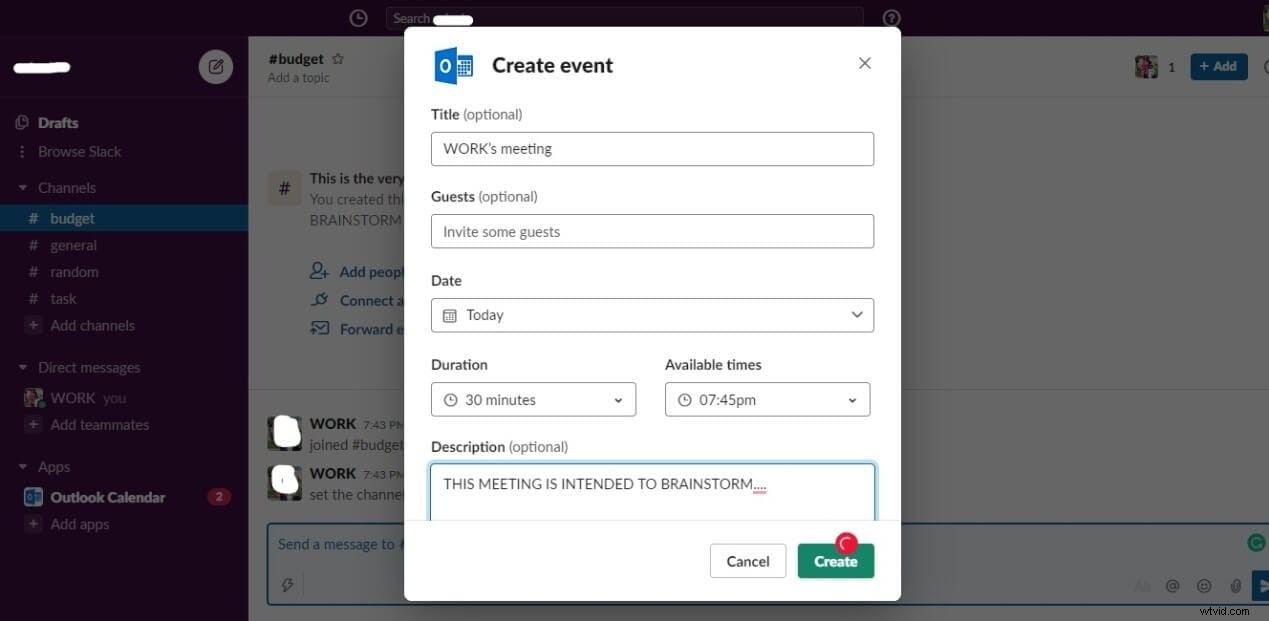Open Slack help with the question mark icon
Viewport: 1269px width, 621px height.
(x=891, y=18)
